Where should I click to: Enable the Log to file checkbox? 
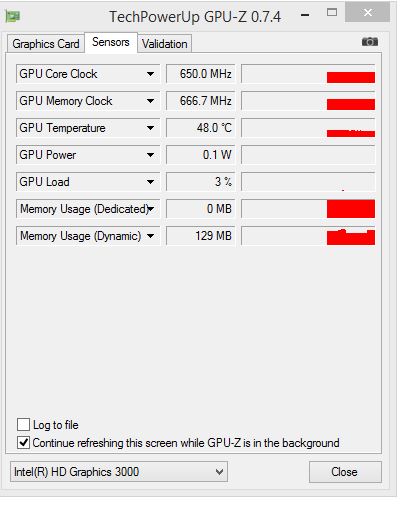pyautogui.click(x=24, y=425)
